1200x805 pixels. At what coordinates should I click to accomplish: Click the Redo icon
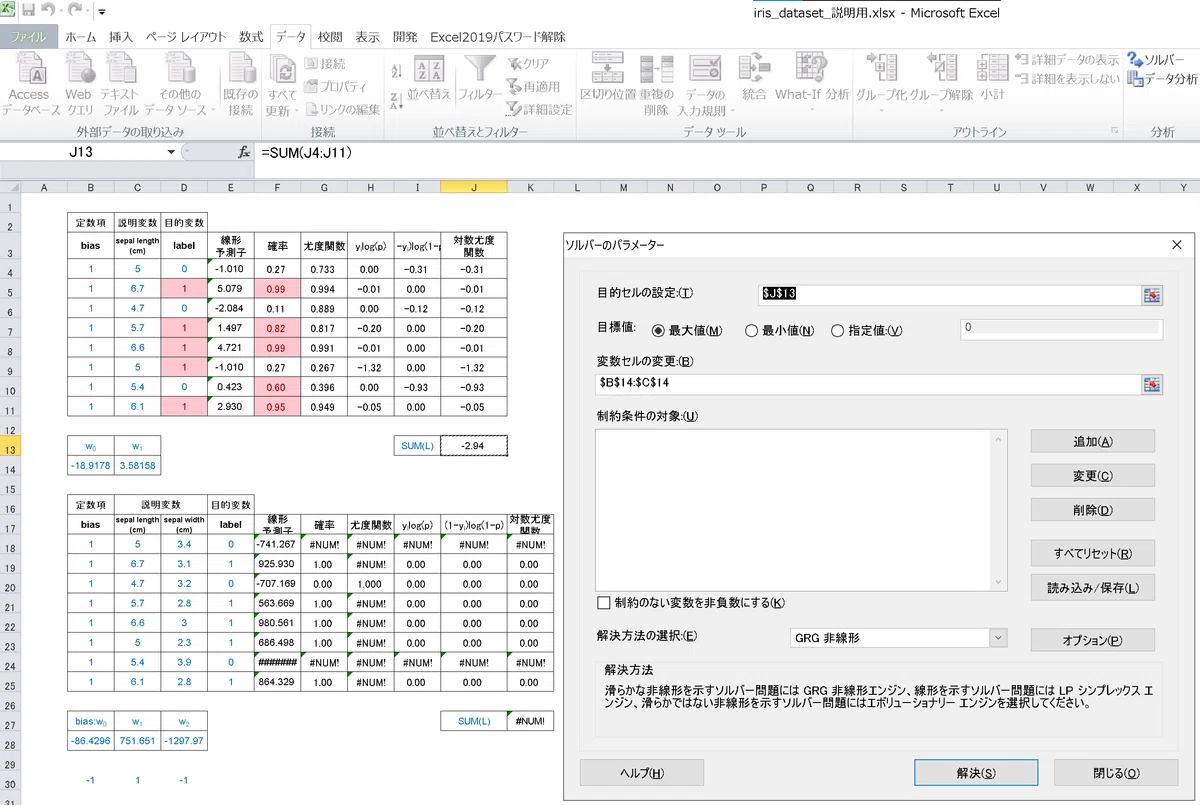(x=76, y=11)
